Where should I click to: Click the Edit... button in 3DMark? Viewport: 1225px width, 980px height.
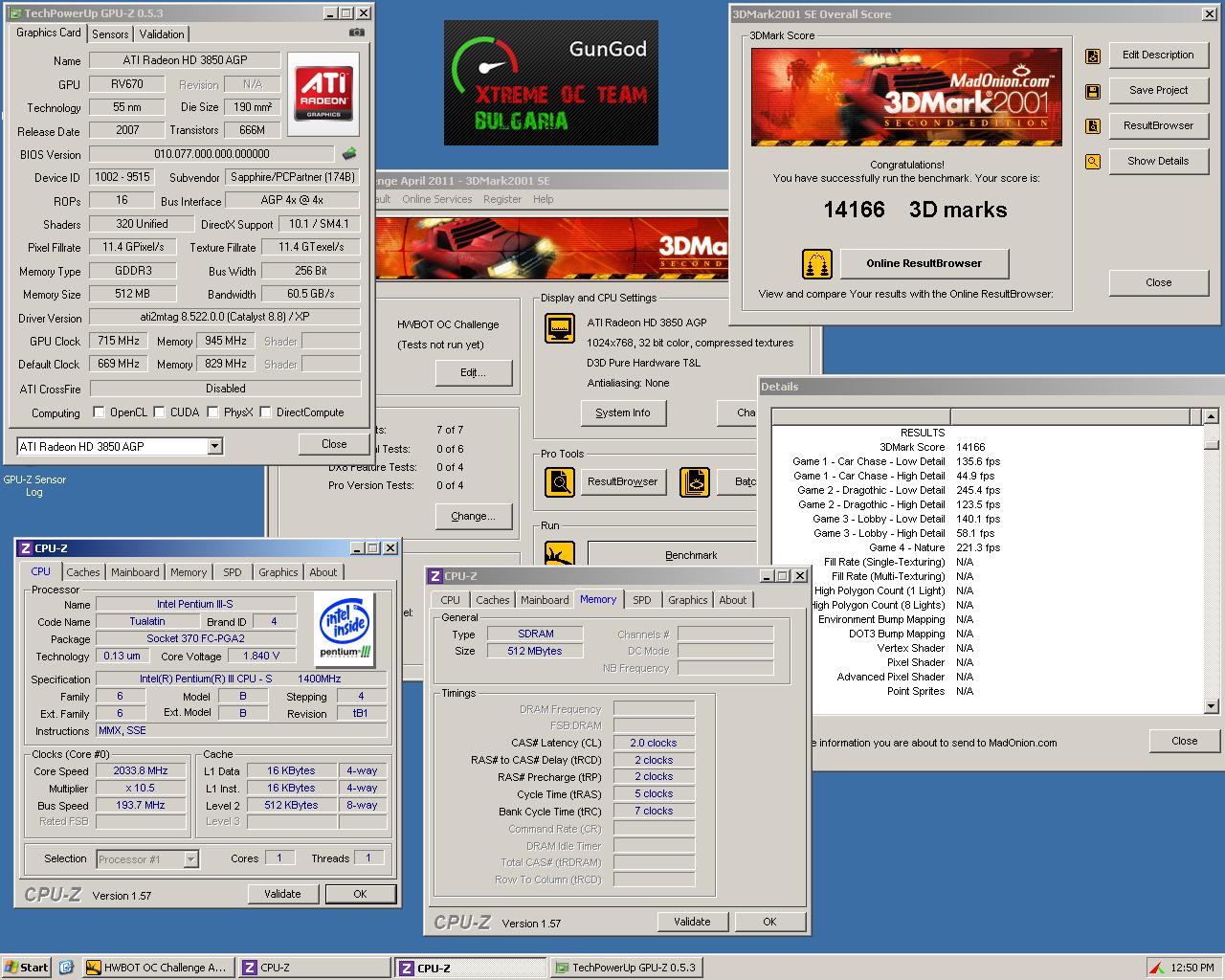(x=474, y=372)
